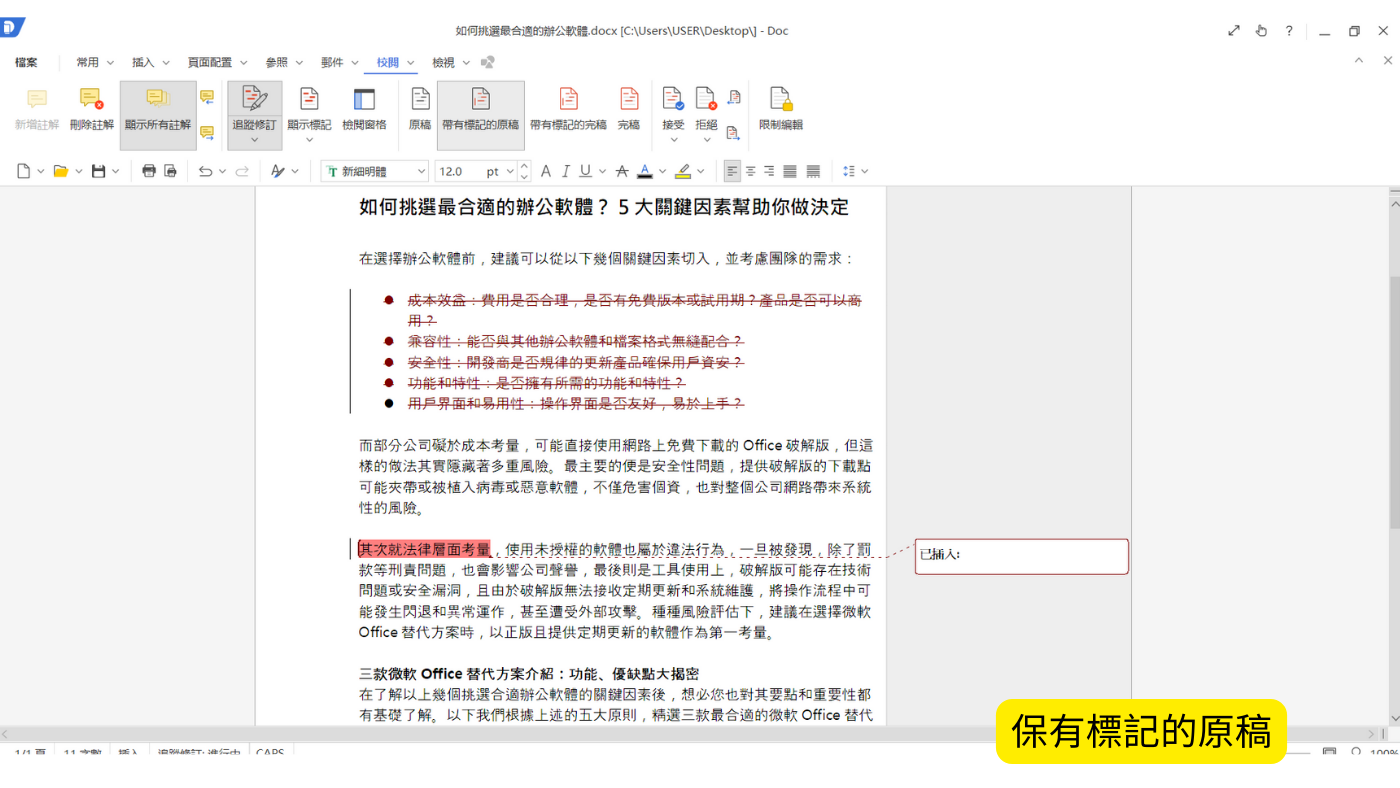Switch to the 參照 tab
The image size is (1400, 788).
(x=276, y=62)
